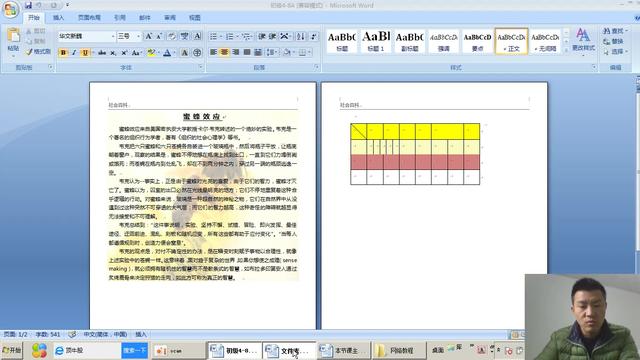This screenshot has width=640, height=360.
Task: Switch to the 页面布局 (Page Layout) tab
Action: click(x=89, y=18)
